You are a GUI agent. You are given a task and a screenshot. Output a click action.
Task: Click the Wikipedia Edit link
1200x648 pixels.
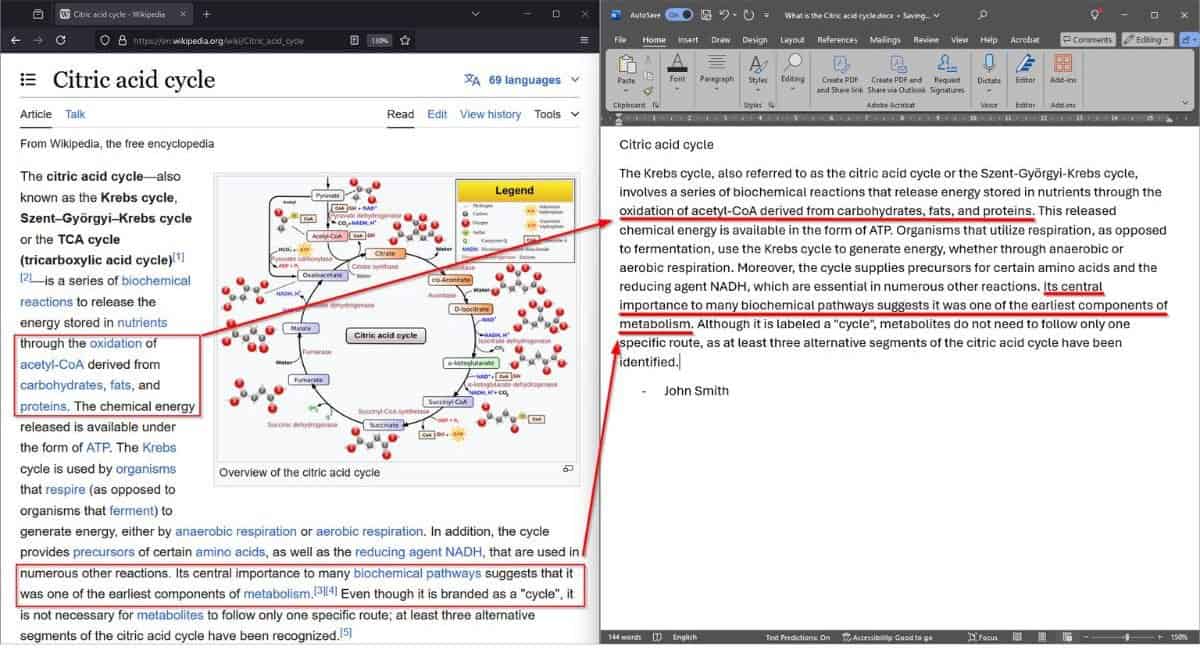click(437, 114)
